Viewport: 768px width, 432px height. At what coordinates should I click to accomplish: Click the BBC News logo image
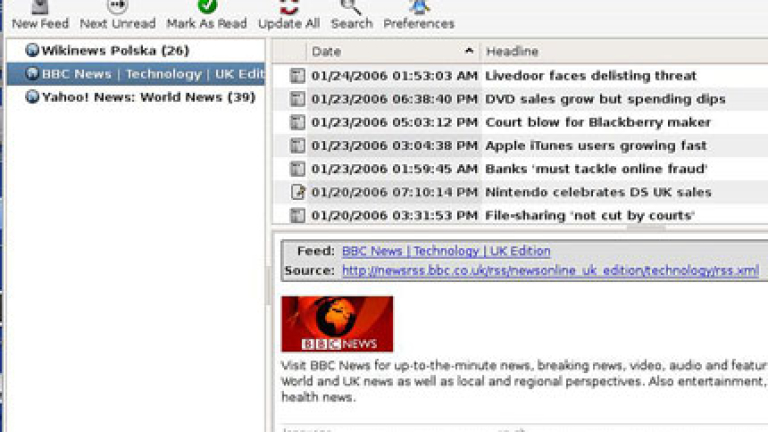pyautogui.click(x=337, y=324)
